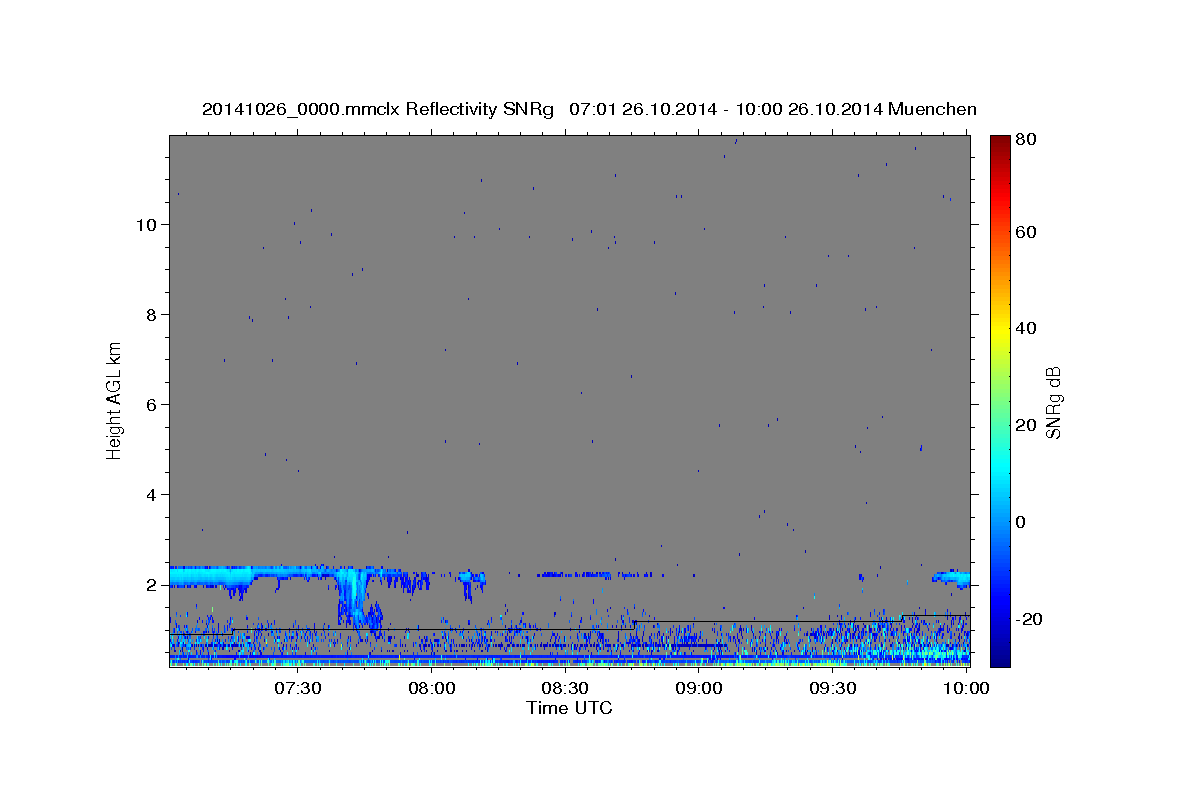Click the height tick label 6
The width and height of the screenshot is (1200, 800).
click(153, 405)
